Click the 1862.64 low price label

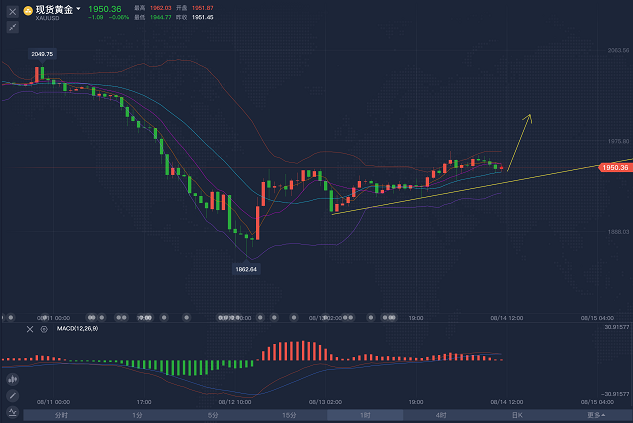pyautogui.click(x=246, y=269)
